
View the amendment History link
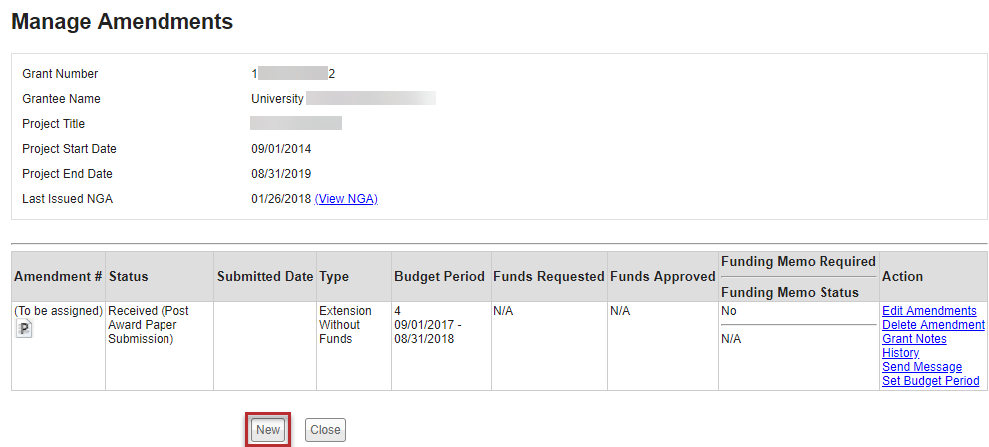[900, 353]
